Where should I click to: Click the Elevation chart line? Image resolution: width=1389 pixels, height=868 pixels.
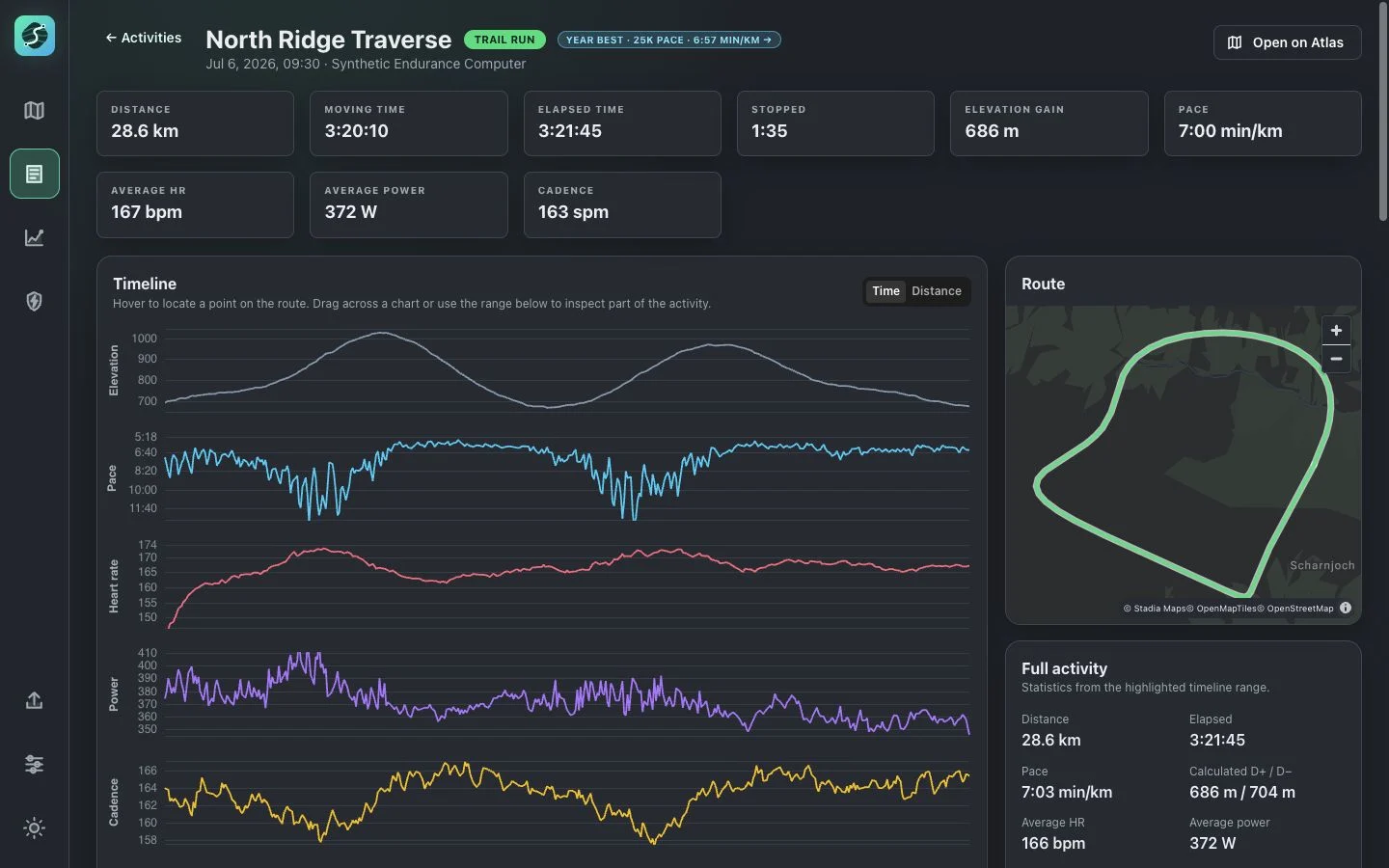[567, 371]
